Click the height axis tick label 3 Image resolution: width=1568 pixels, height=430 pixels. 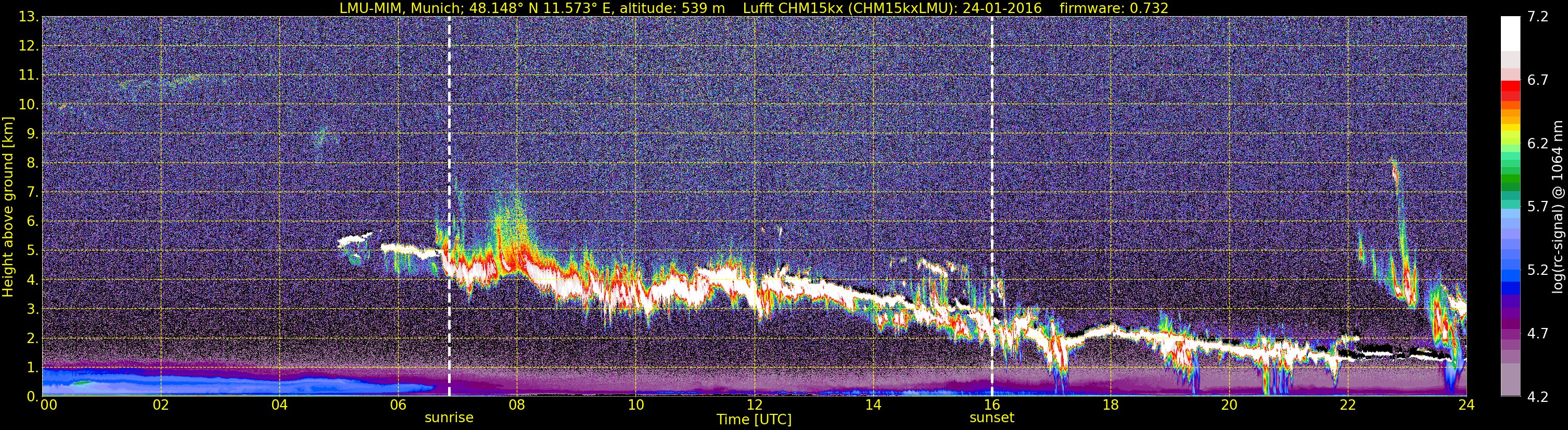32,309
